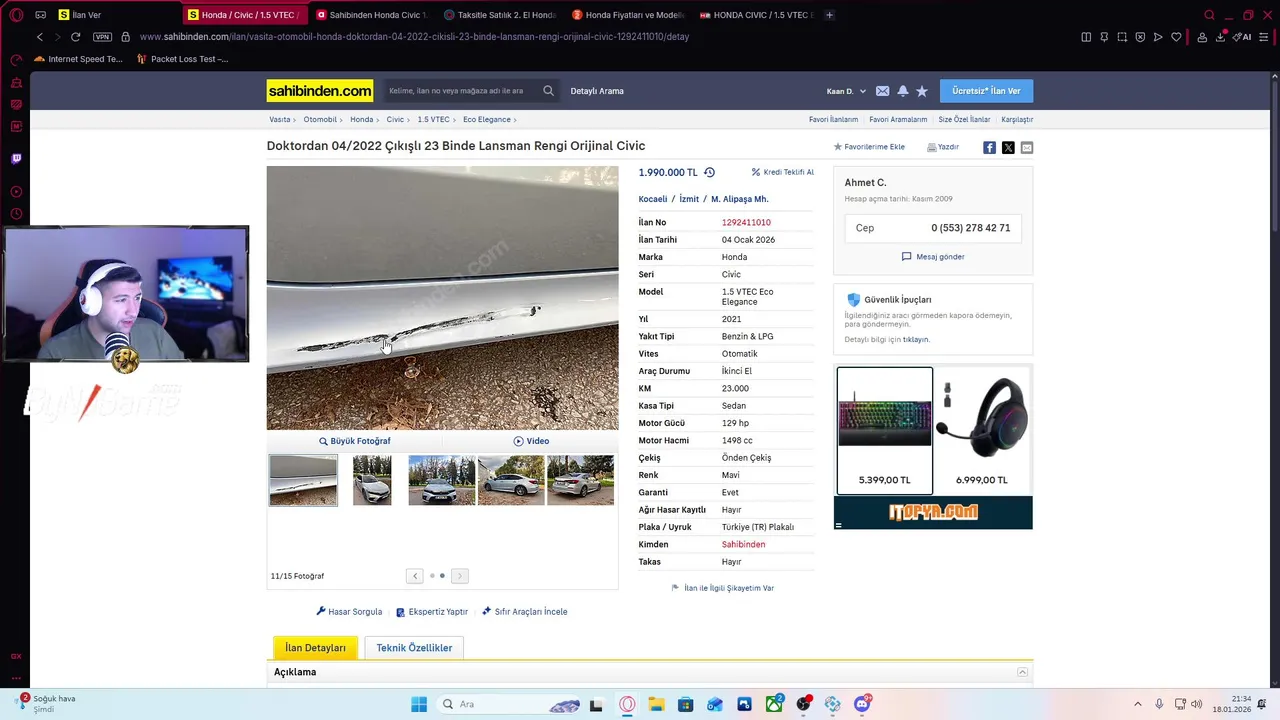
Task: Open Discord from the taskbar
Action: (862, 704)
